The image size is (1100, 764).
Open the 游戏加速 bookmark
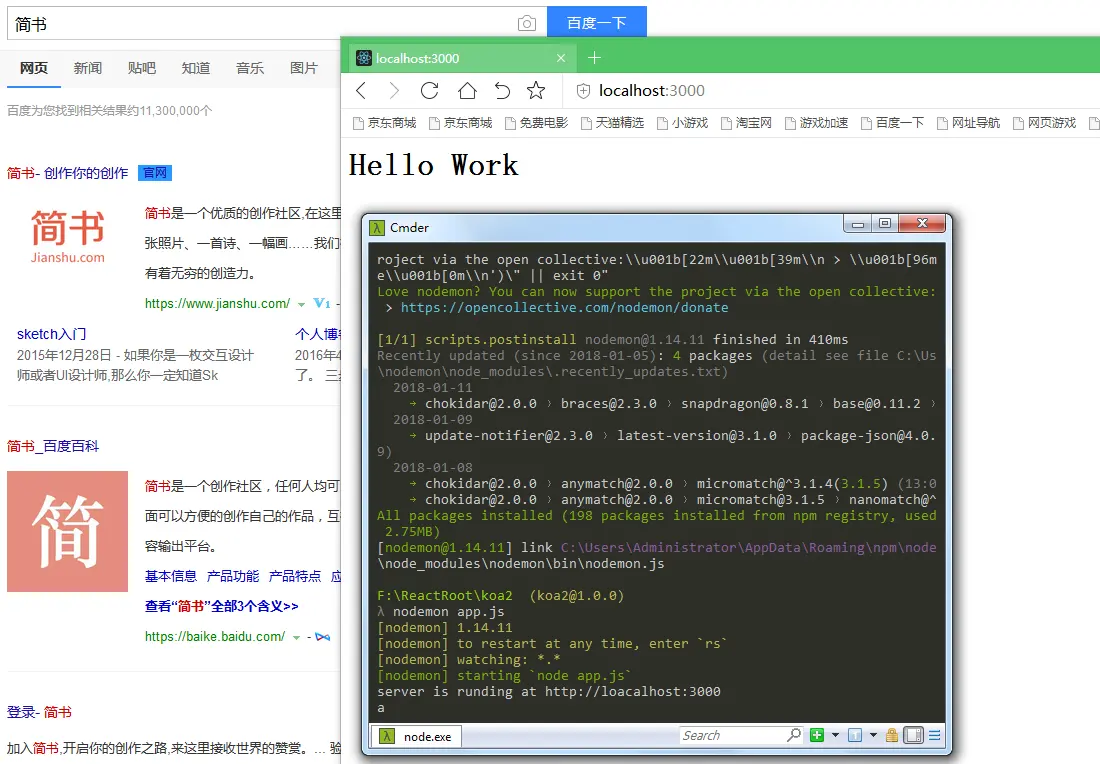tap(817, 123)
